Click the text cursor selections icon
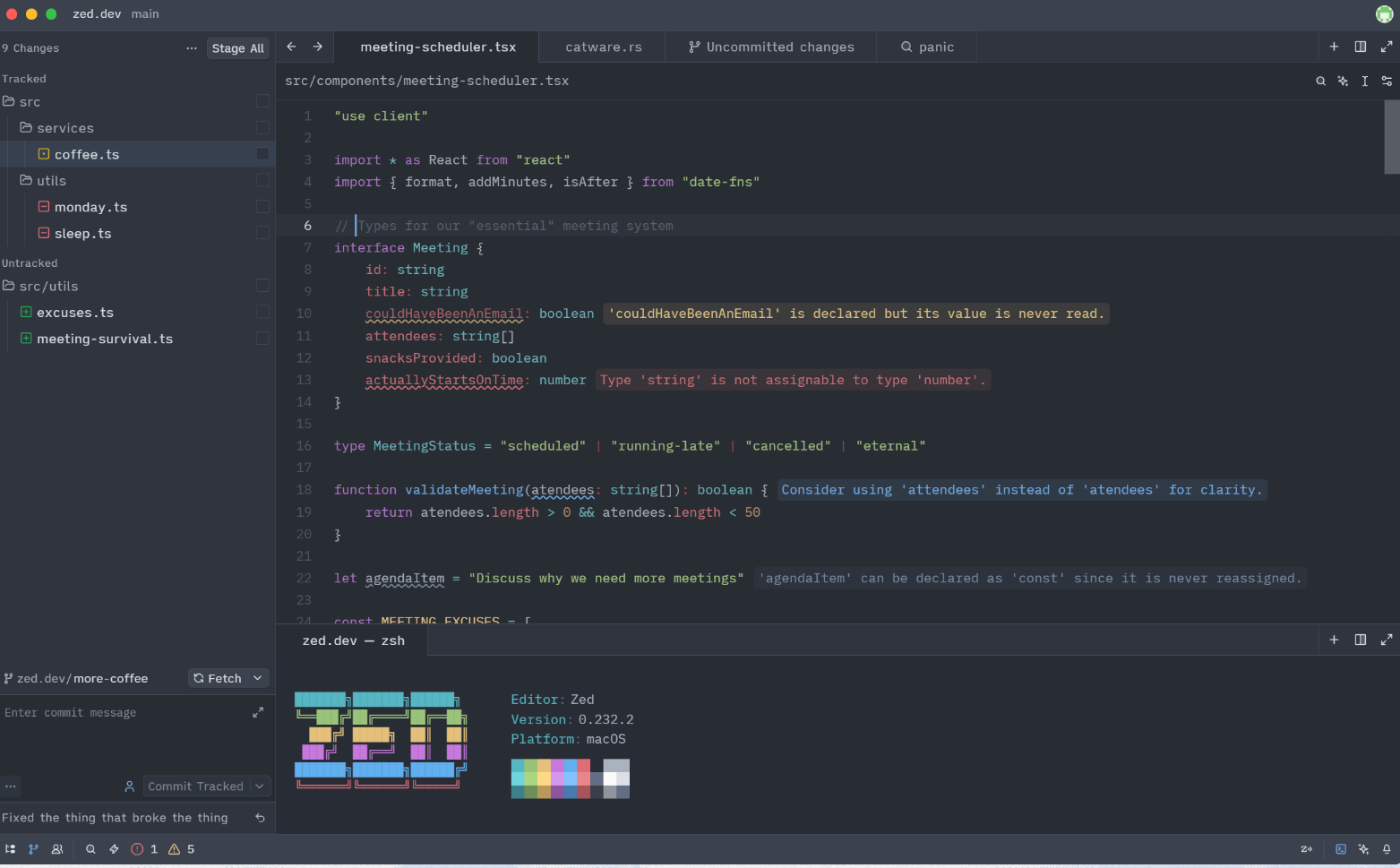Image resolution: width=1400 pixels, height=868 pixels. 1364,81
